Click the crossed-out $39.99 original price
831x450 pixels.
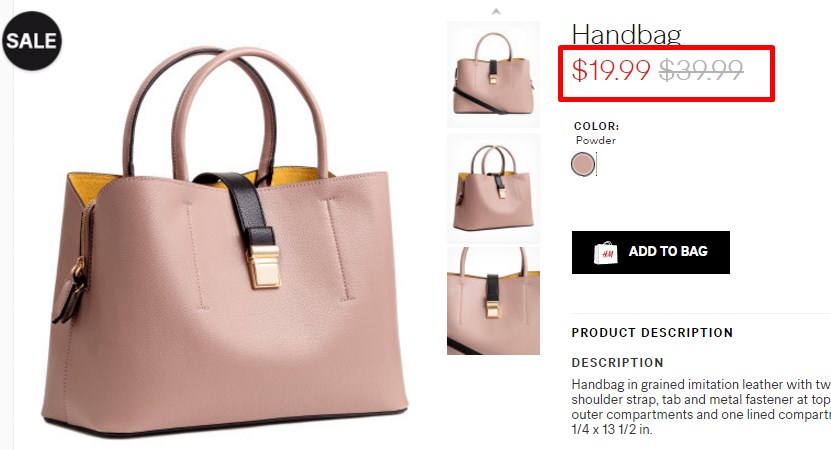click(x=701, y=70)
